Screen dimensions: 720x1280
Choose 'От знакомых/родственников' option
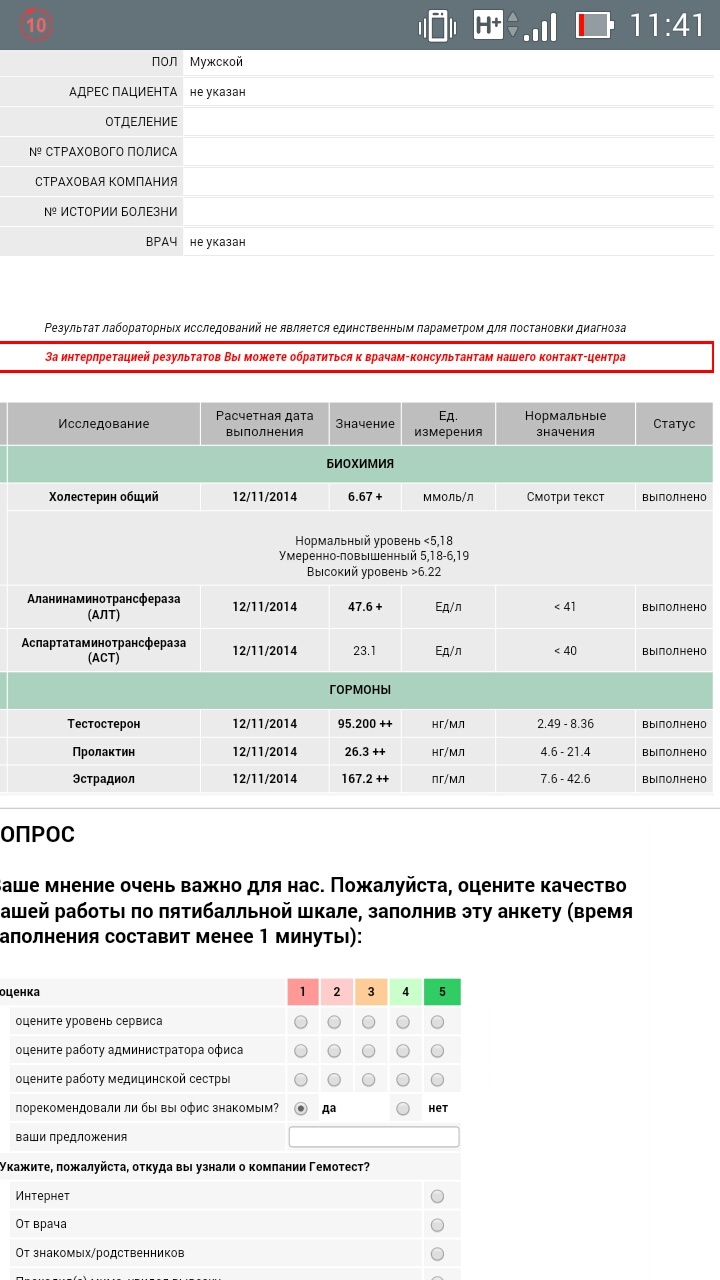coord(437,1253)
